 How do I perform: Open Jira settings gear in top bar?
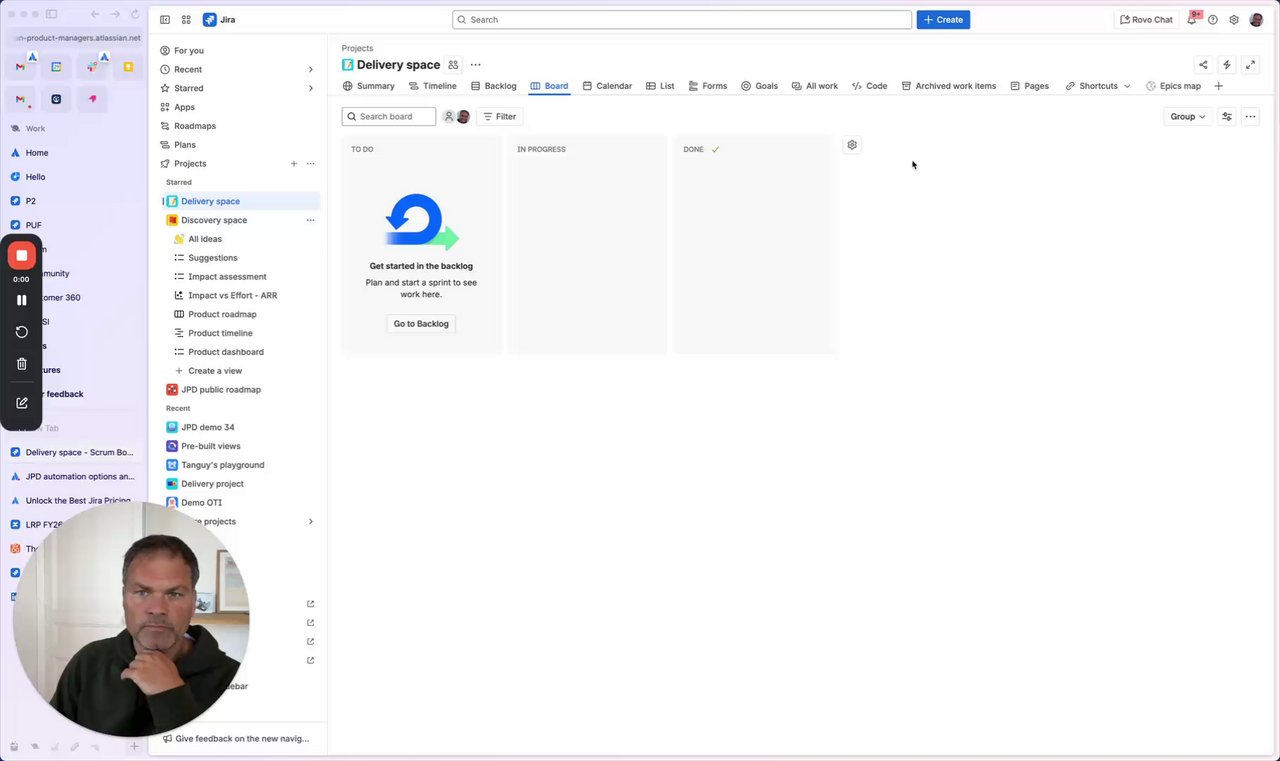tap(1234, 20)
